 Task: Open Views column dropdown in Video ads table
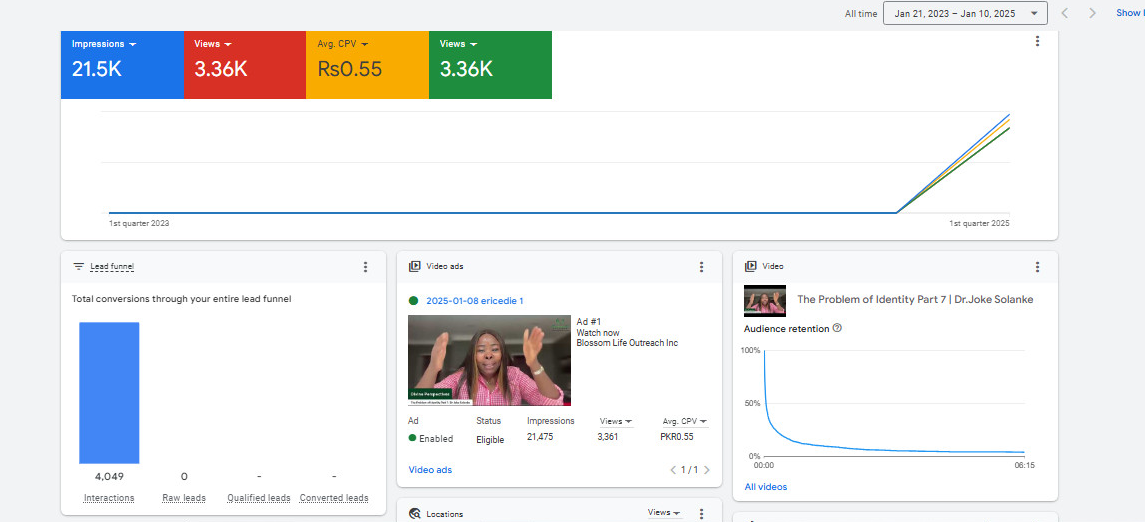pos(615,421)
